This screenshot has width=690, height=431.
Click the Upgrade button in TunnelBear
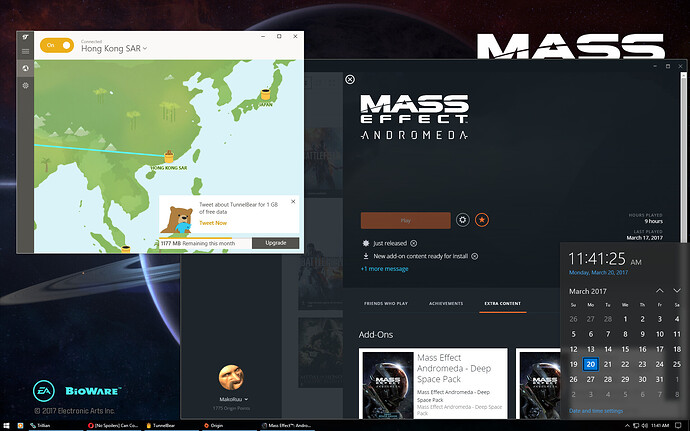pos(275,243)
